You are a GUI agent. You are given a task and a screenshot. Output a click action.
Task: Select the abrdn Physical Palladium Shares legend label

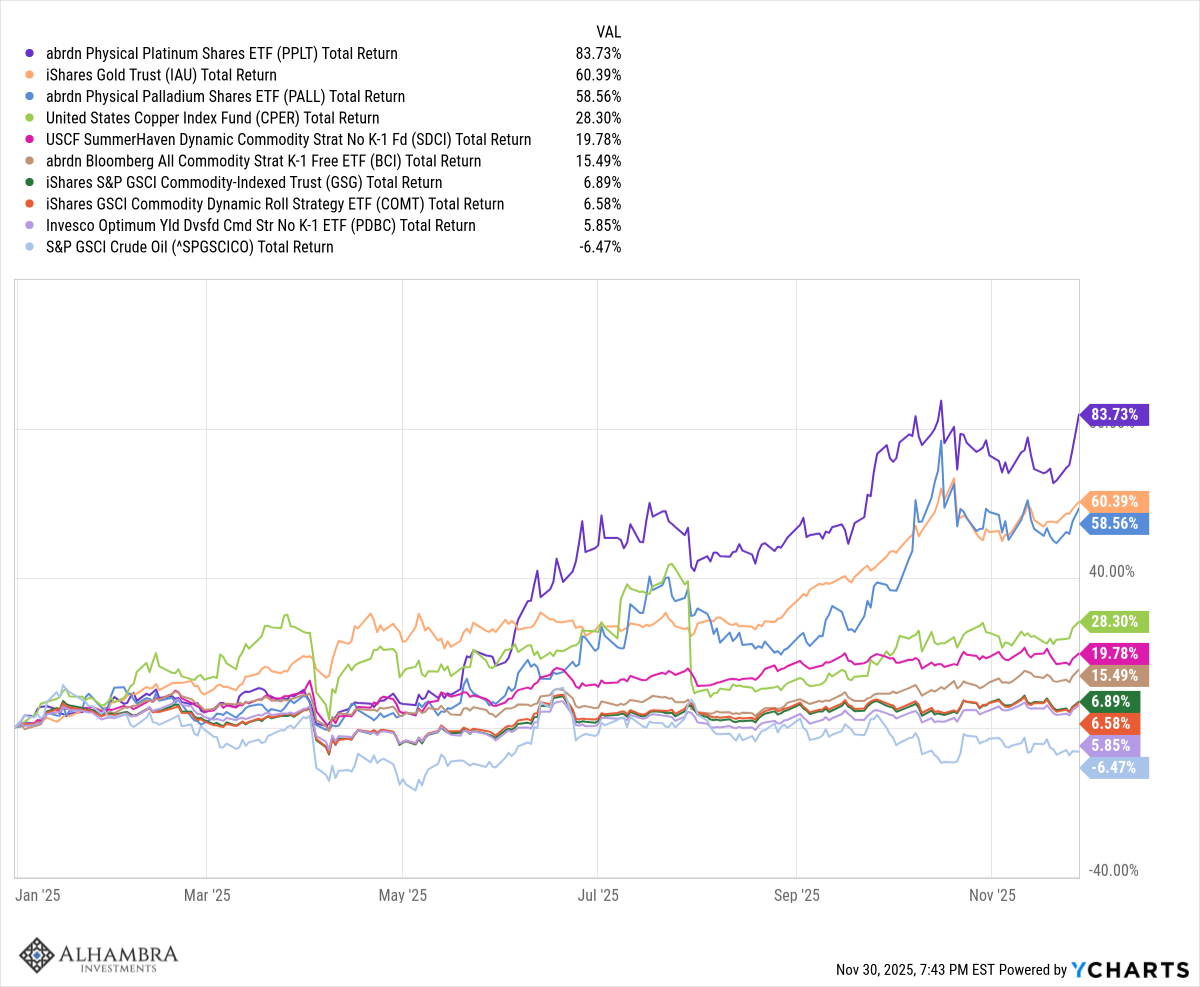click(223, 97)
